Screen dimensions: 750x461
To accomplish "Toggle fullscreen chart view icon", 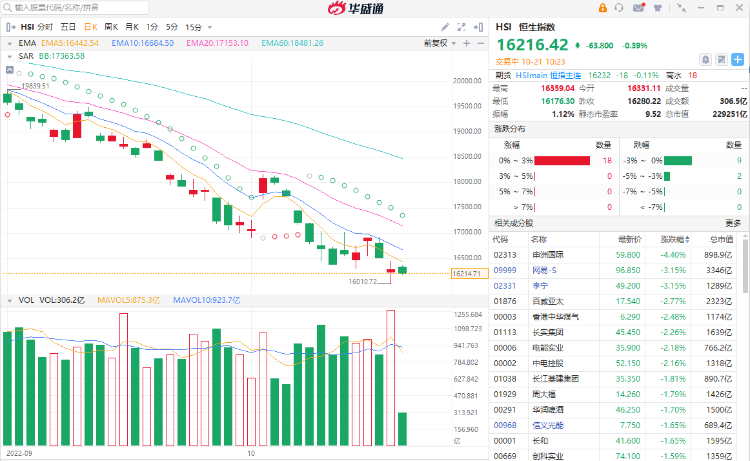I will 462,27.
